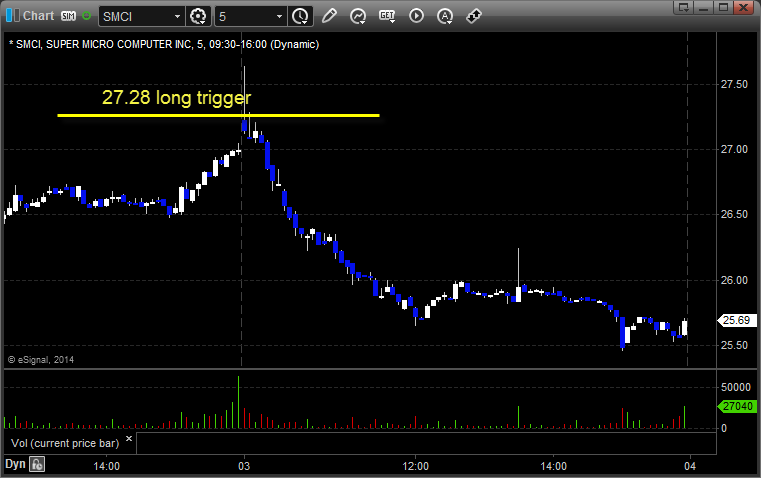Image resolution: width=761 pixels, height=478 pixels.
Task: Click the green connection status circle
Action: (86, 16)
